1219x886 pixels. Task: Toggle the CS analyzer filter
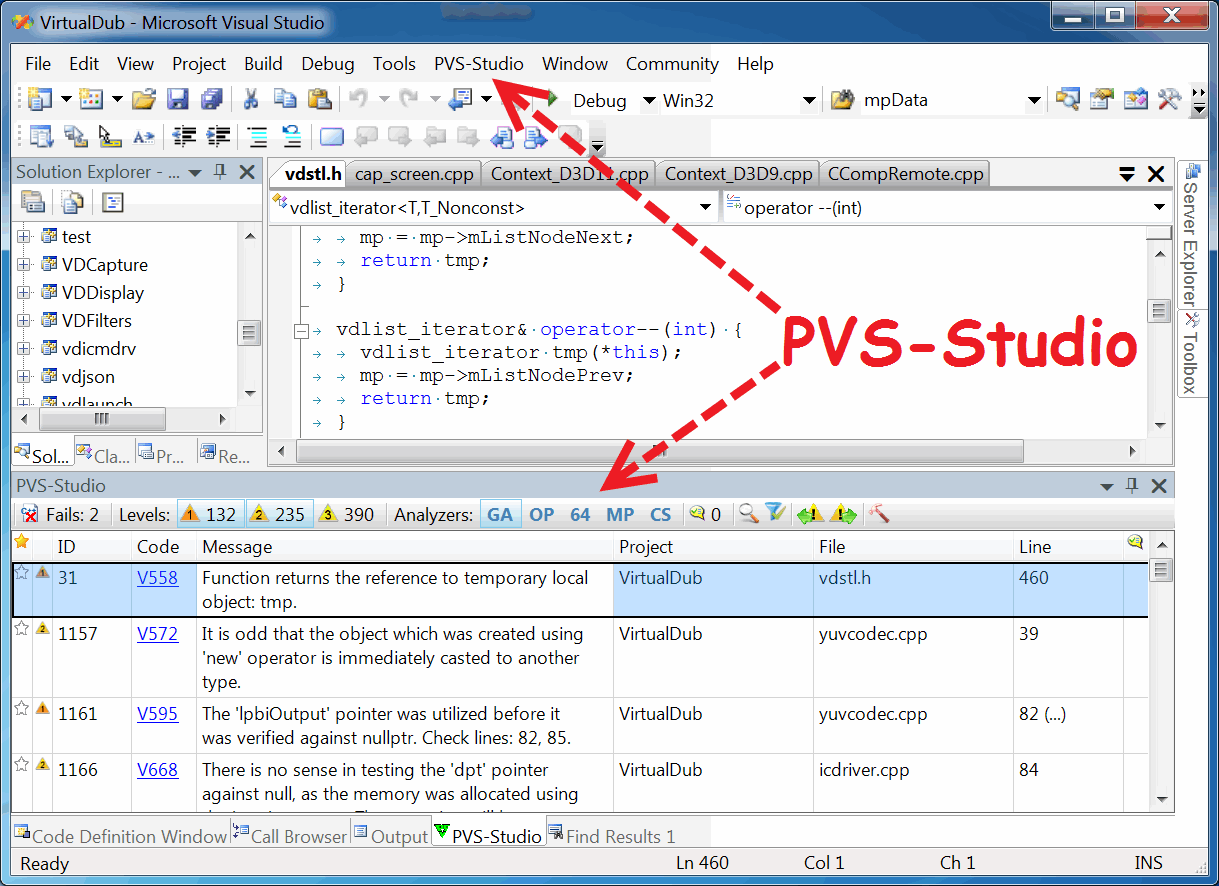click(661, 515)
